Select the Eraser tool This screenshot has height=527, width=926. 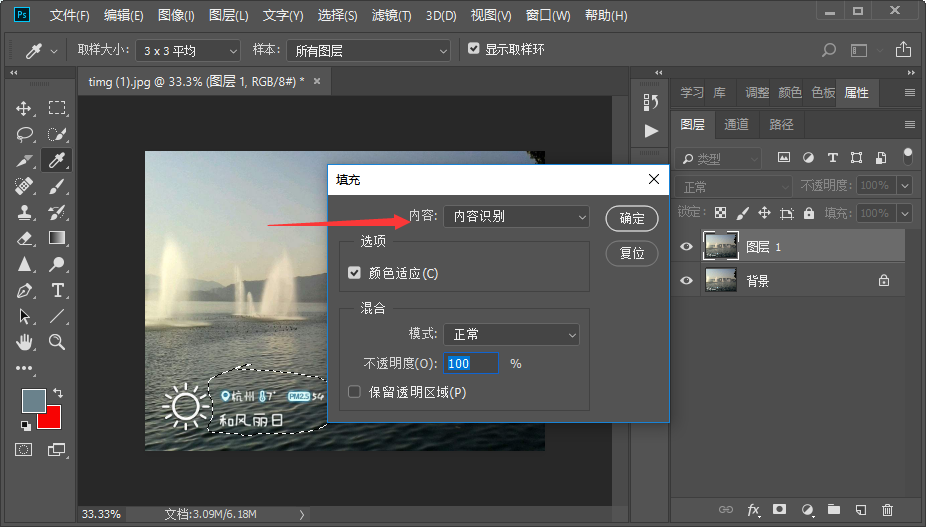(24, 238)
